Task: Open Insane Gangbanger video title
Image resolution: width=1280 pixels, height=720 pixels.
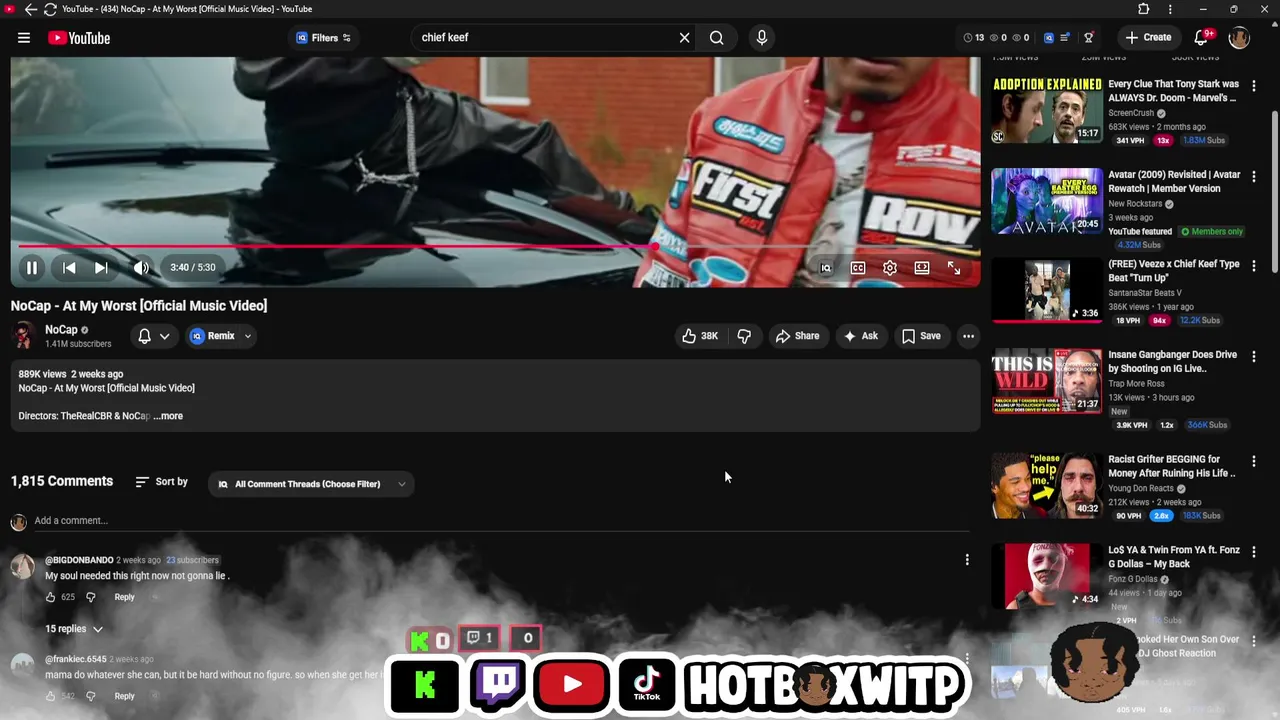Action: (1173, 361)
